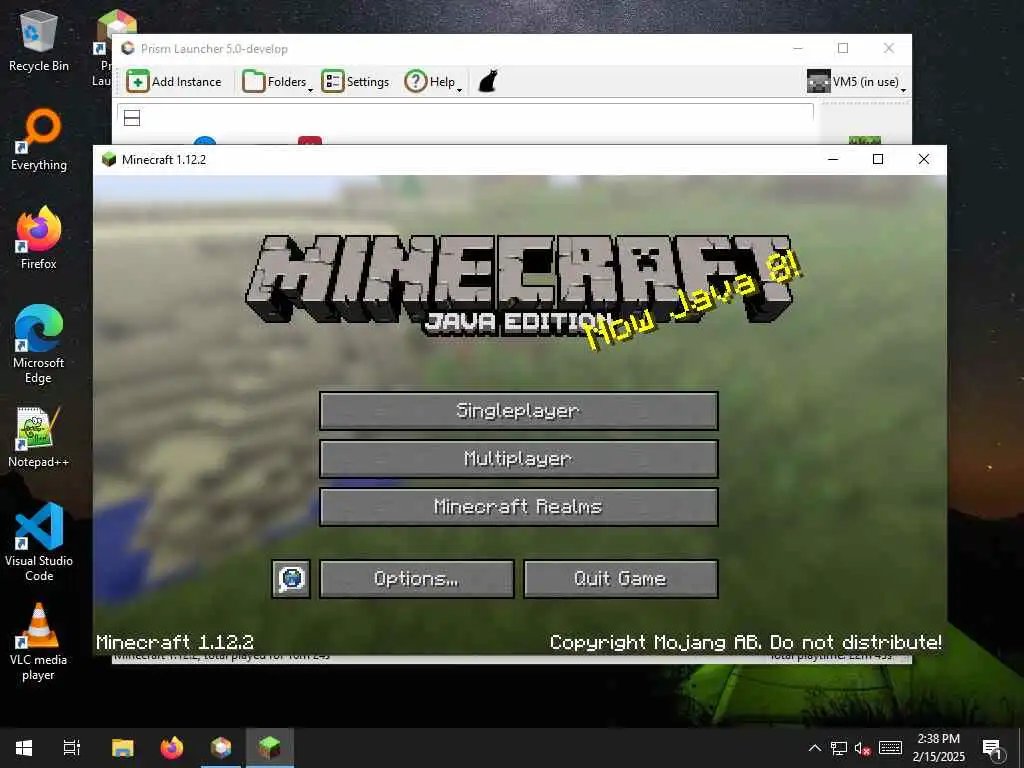Open Task View on the taskbar
Image resolution: width=1024 pixels, height=768 pixels.
[72, 748]
